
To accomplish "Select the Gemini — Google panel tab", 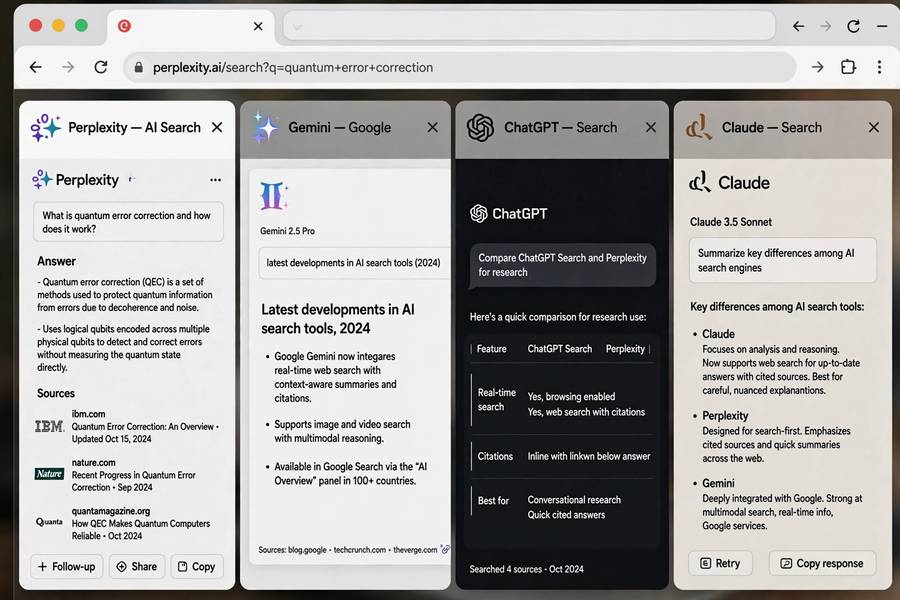I will point(346,130).
